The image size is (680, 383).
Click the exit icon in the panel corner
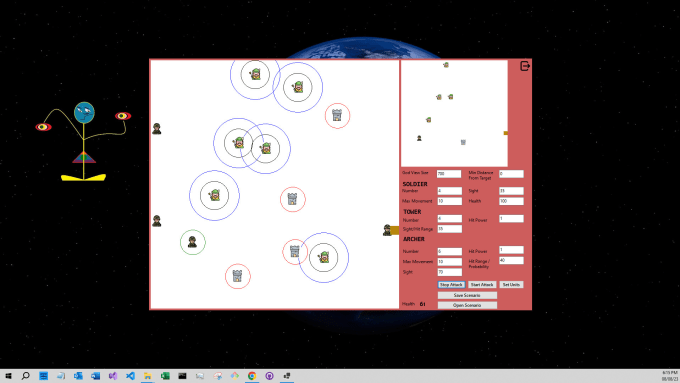[525, 66]
